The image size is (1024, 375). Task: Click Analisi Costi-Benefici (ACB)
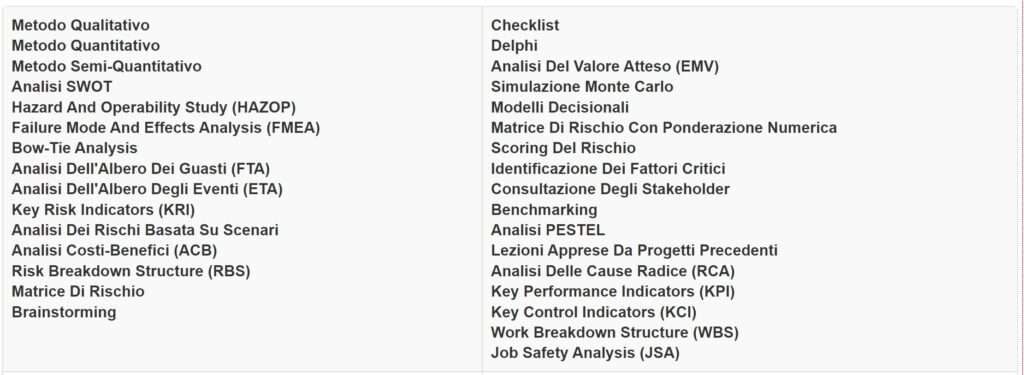(x=114, y=250)
